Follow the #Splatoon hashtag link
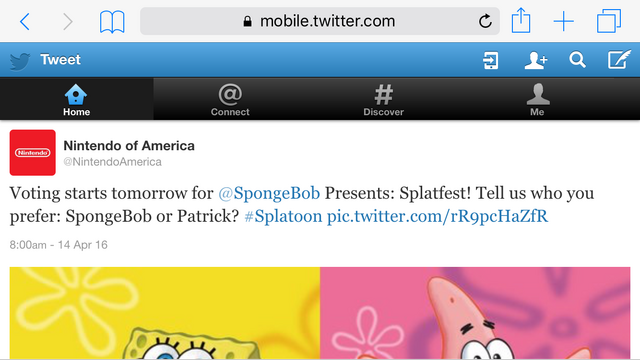The height and width of the screenshot is (360, 640). click(283, 216)
